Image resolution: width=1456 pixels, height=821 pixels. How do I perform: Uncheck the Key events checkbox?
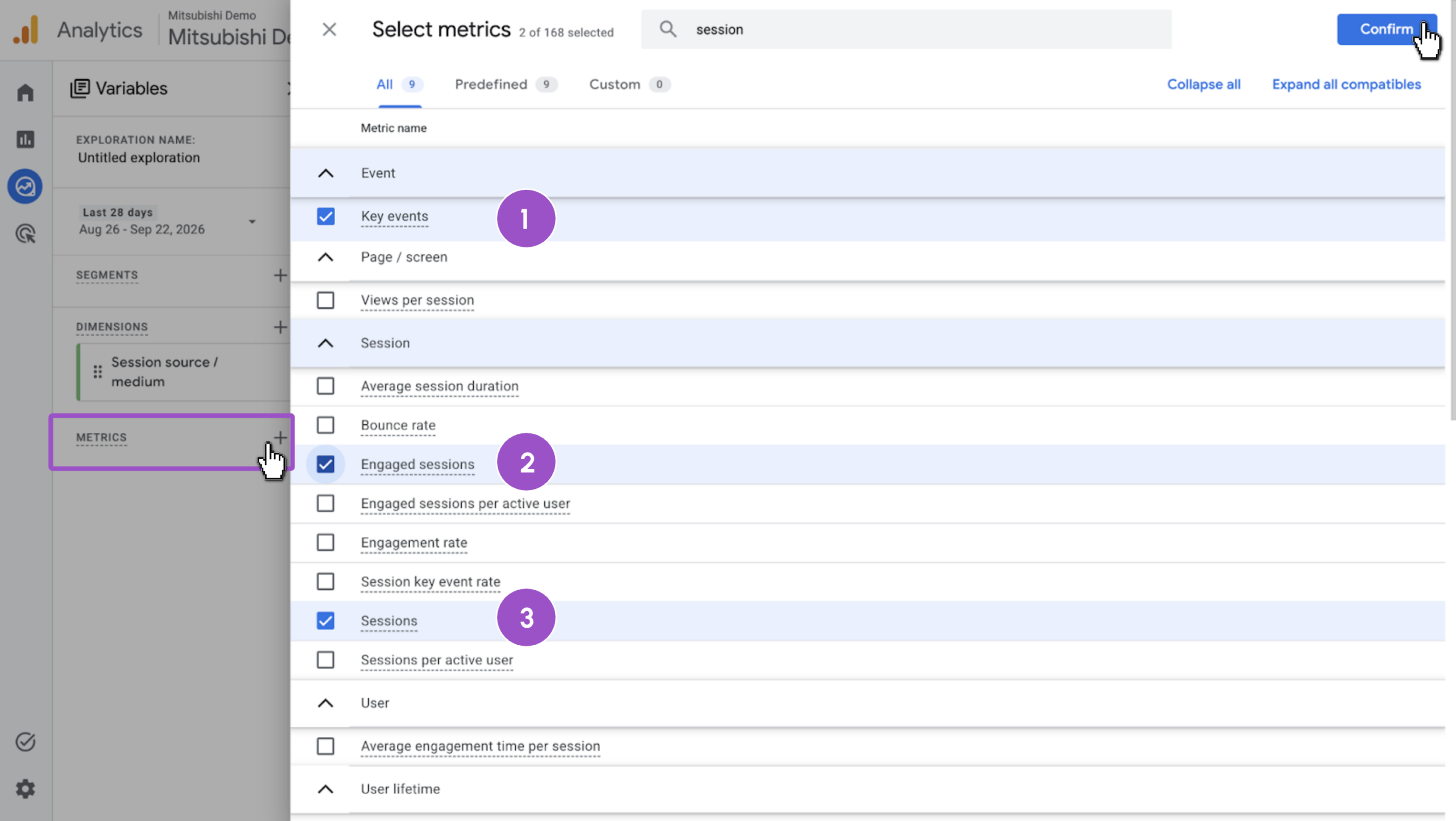click(x=325, y=217)
